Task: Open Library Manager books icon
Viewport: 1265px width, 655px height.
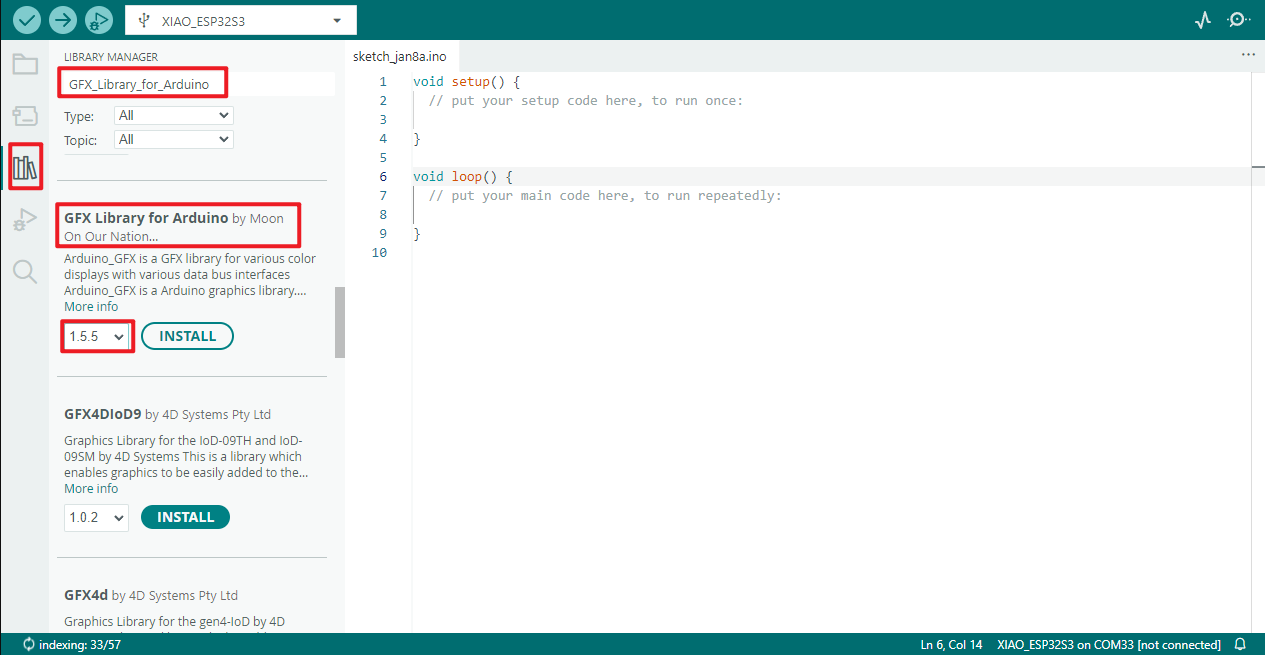Action: pyautogui.click(x=25, y=167)
